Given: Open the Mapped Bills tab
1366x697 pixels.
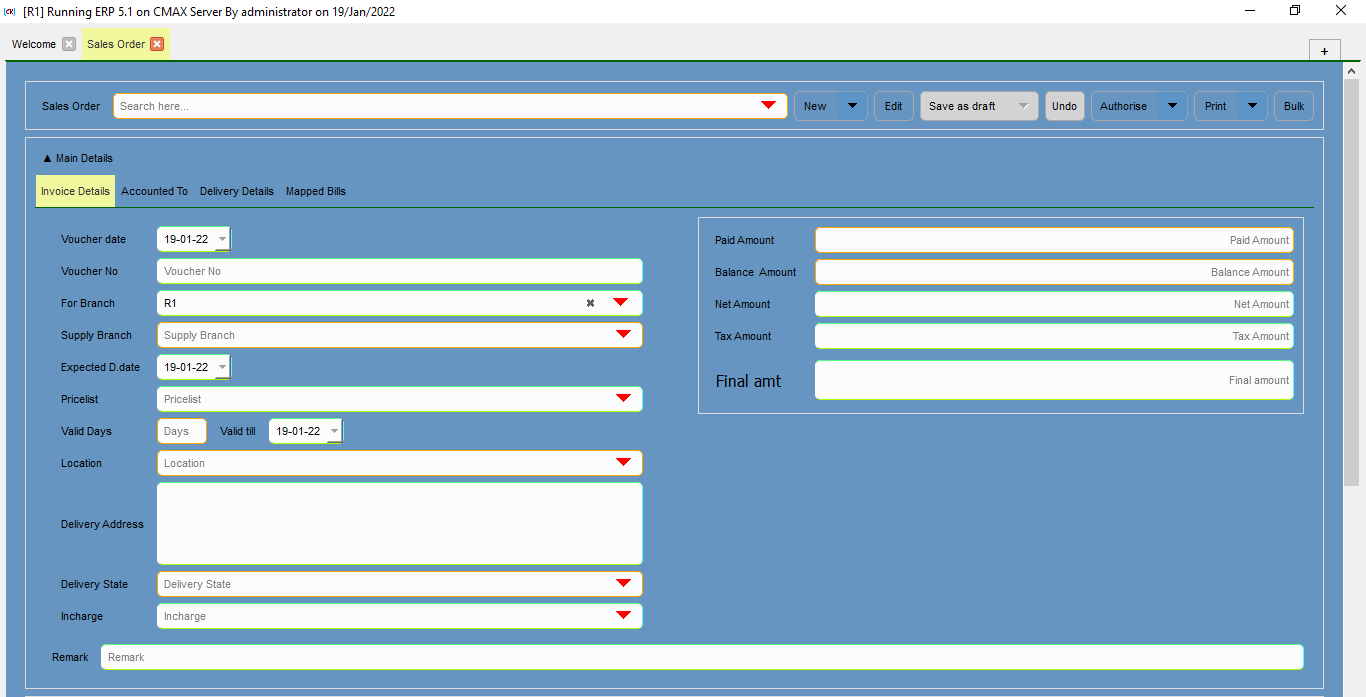Looking at the screenshot, I should point(315,191).
